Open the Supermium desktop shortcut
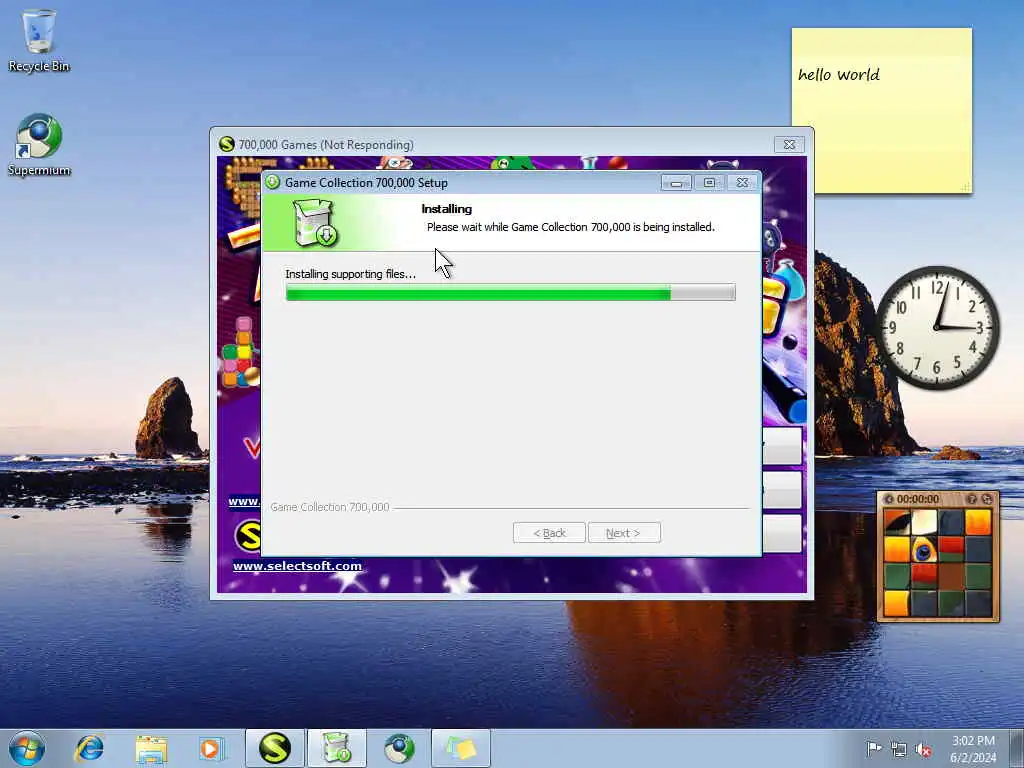Image resolution: width=1024 pixels, height=768 pixels. point(39,145)
